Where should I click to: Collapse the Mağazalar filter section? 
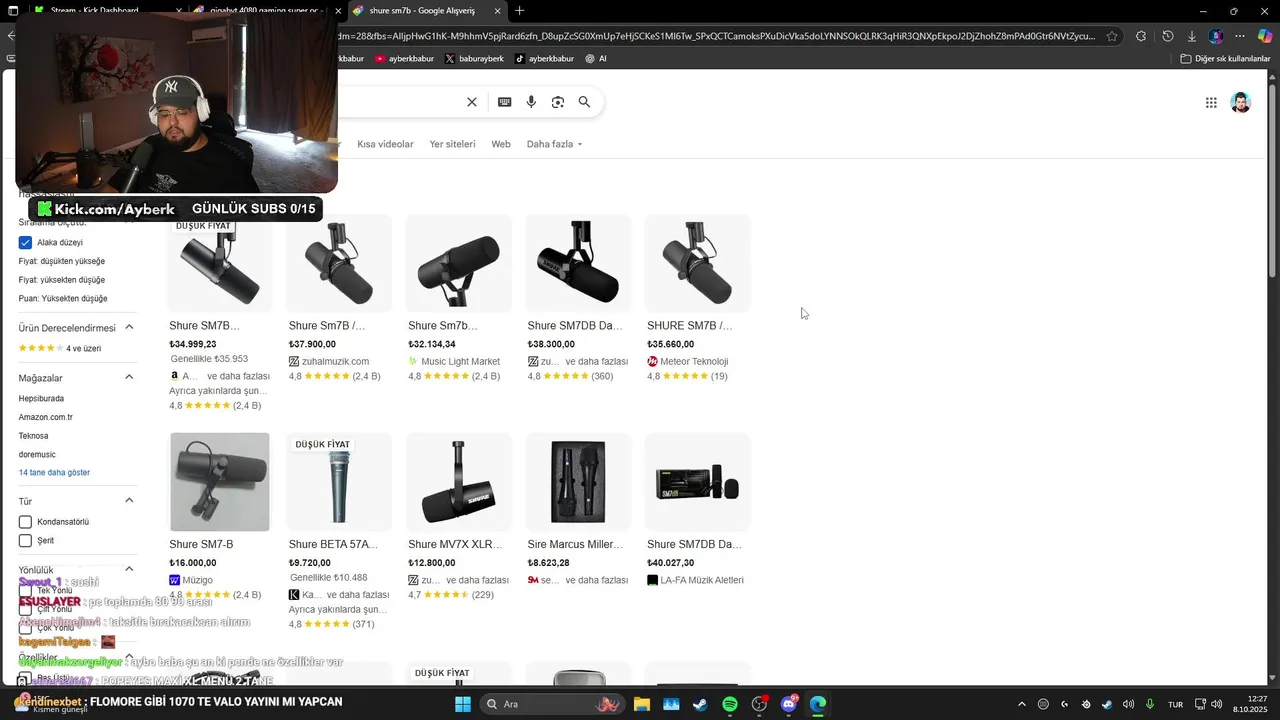(x=129, y=377)
